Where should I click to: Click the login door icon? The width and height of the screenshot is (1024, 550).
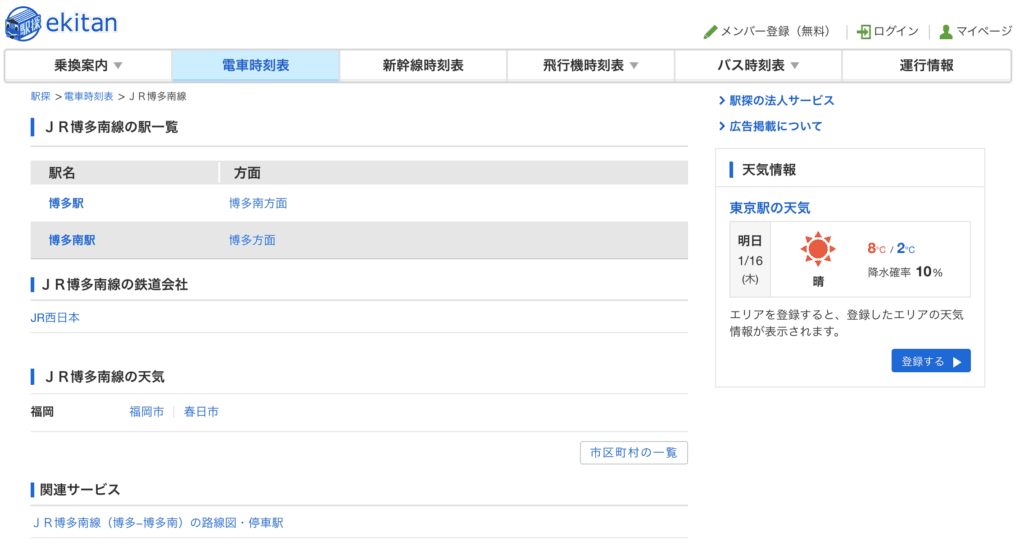(864, 32)
